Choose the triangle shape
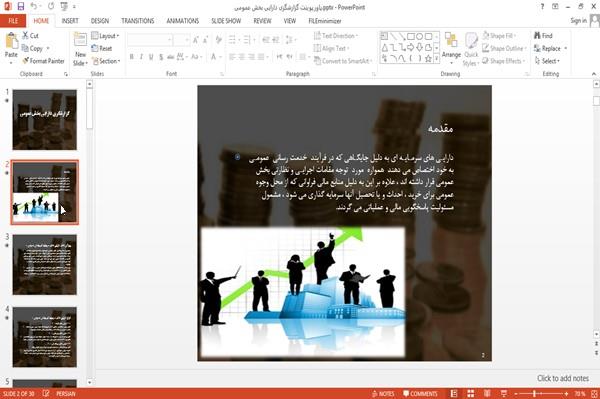 (385, 47)
